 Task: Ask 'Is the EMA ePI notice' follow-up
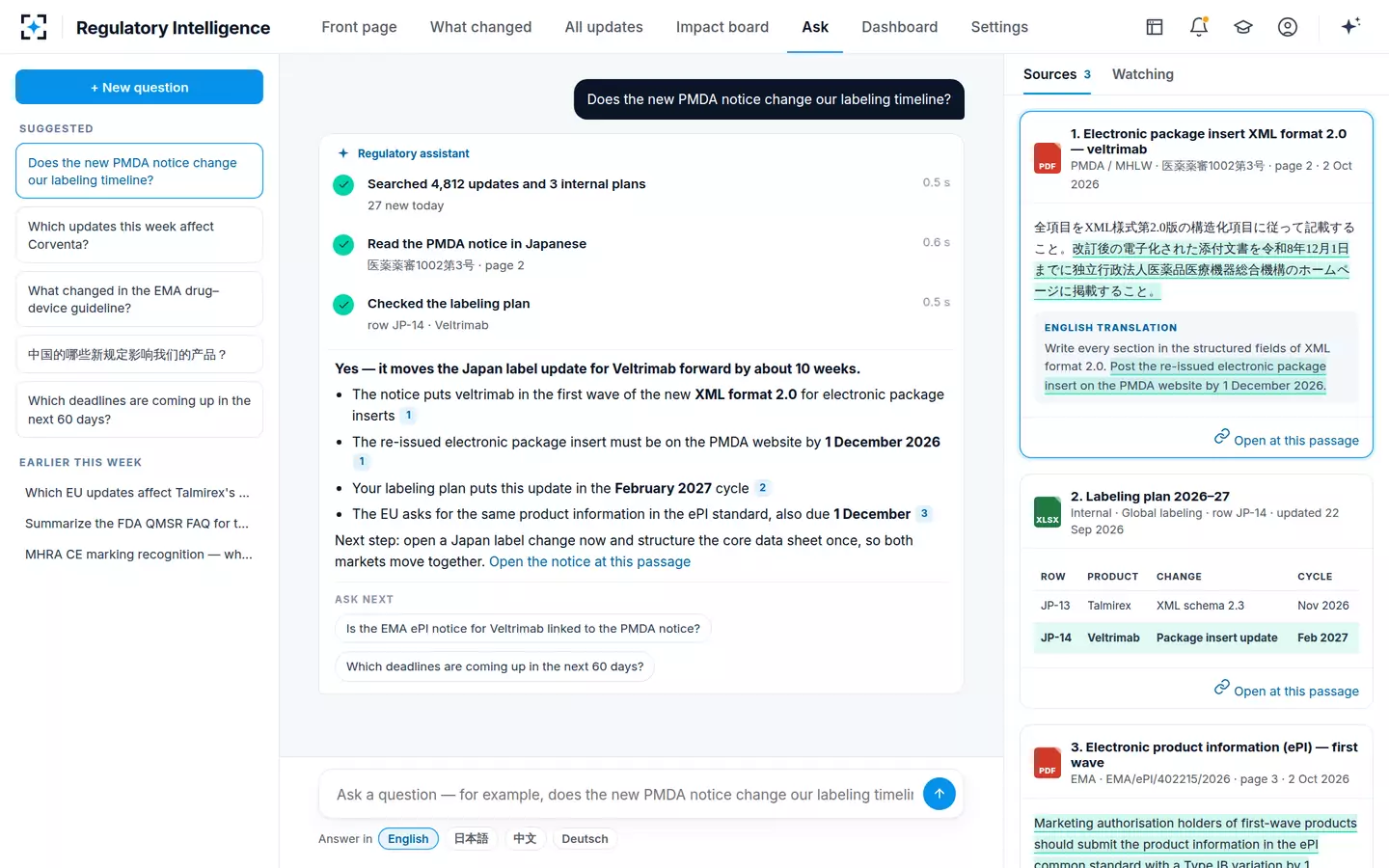(523, 629)
